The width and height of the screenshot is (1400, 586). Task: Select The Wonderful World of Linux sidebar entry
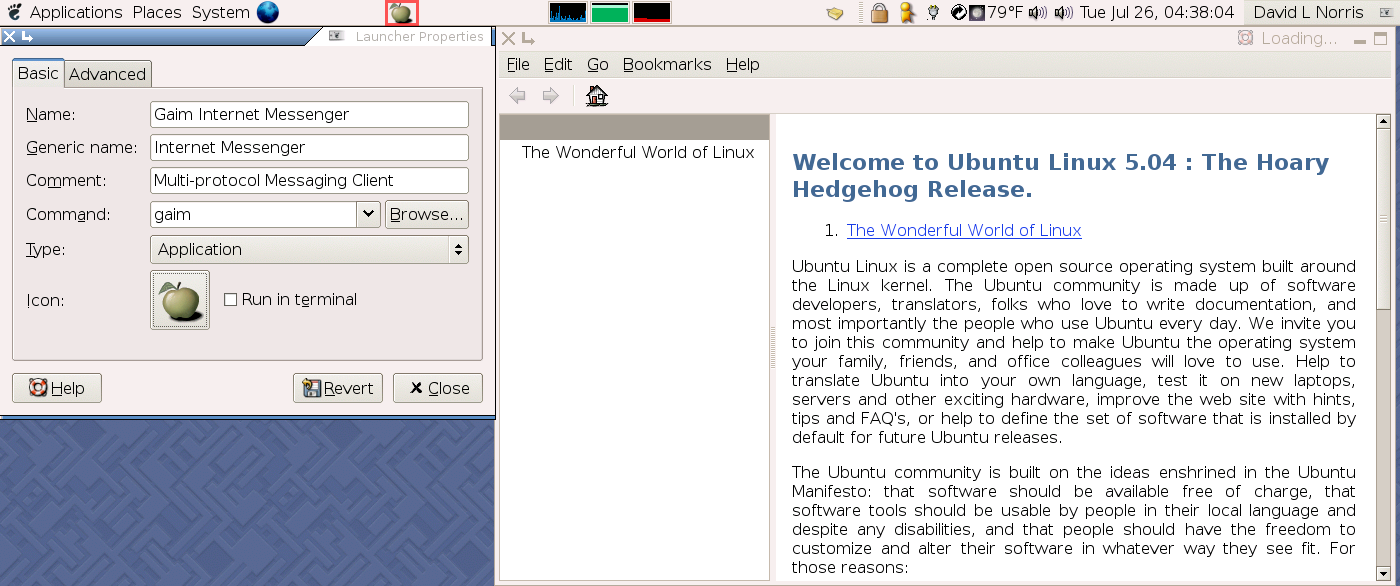pyautogui.click(x=638, y=152)
